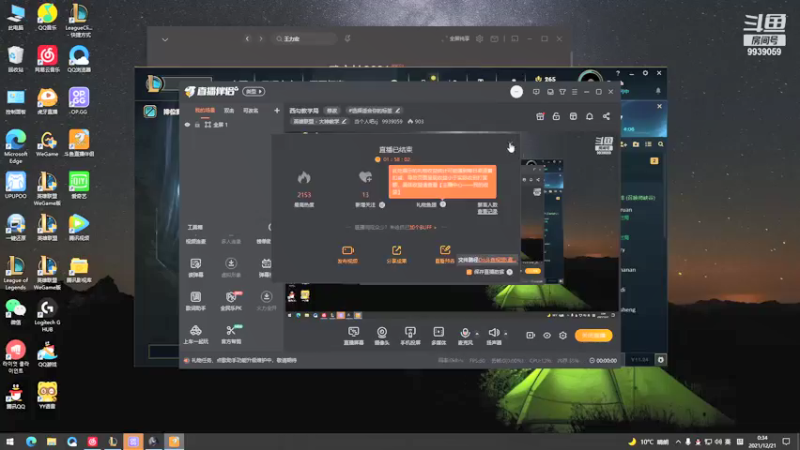Open the scissors clip tool in toolbox
This screenshot has height=450, width=800.
tap(231, 334)
